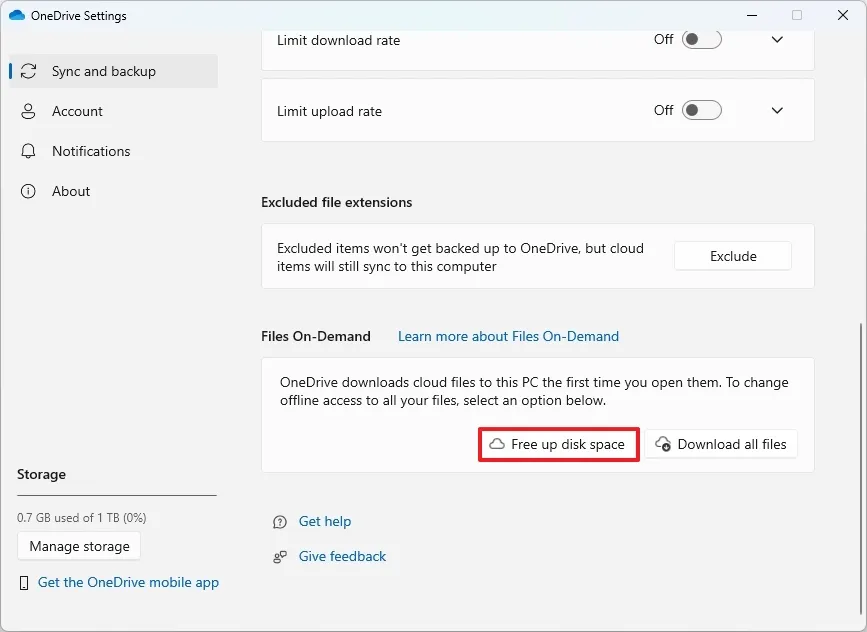Click the person icon next to Account
Image resolution: width=867 pixels, height=632 pixels.
[30, 111]
